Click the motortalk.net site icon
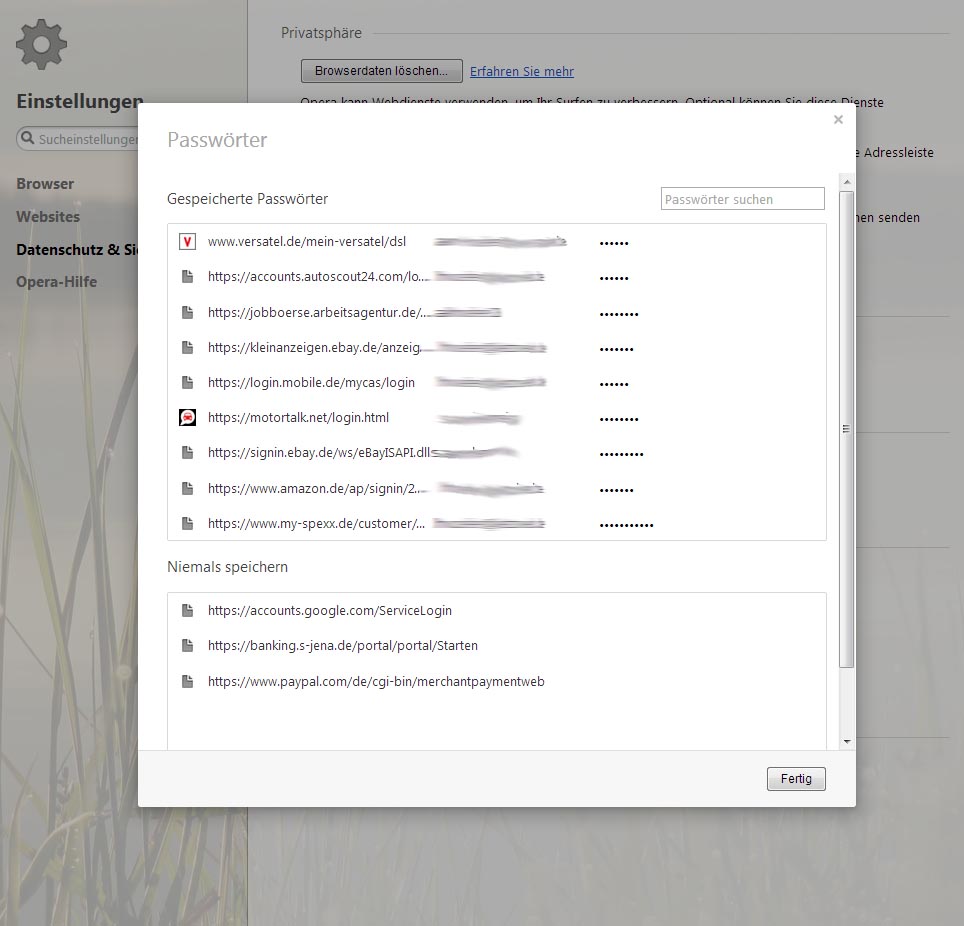The width and height of the screenshot is (964, 926). pyautogui.click(x=187, y=418)
